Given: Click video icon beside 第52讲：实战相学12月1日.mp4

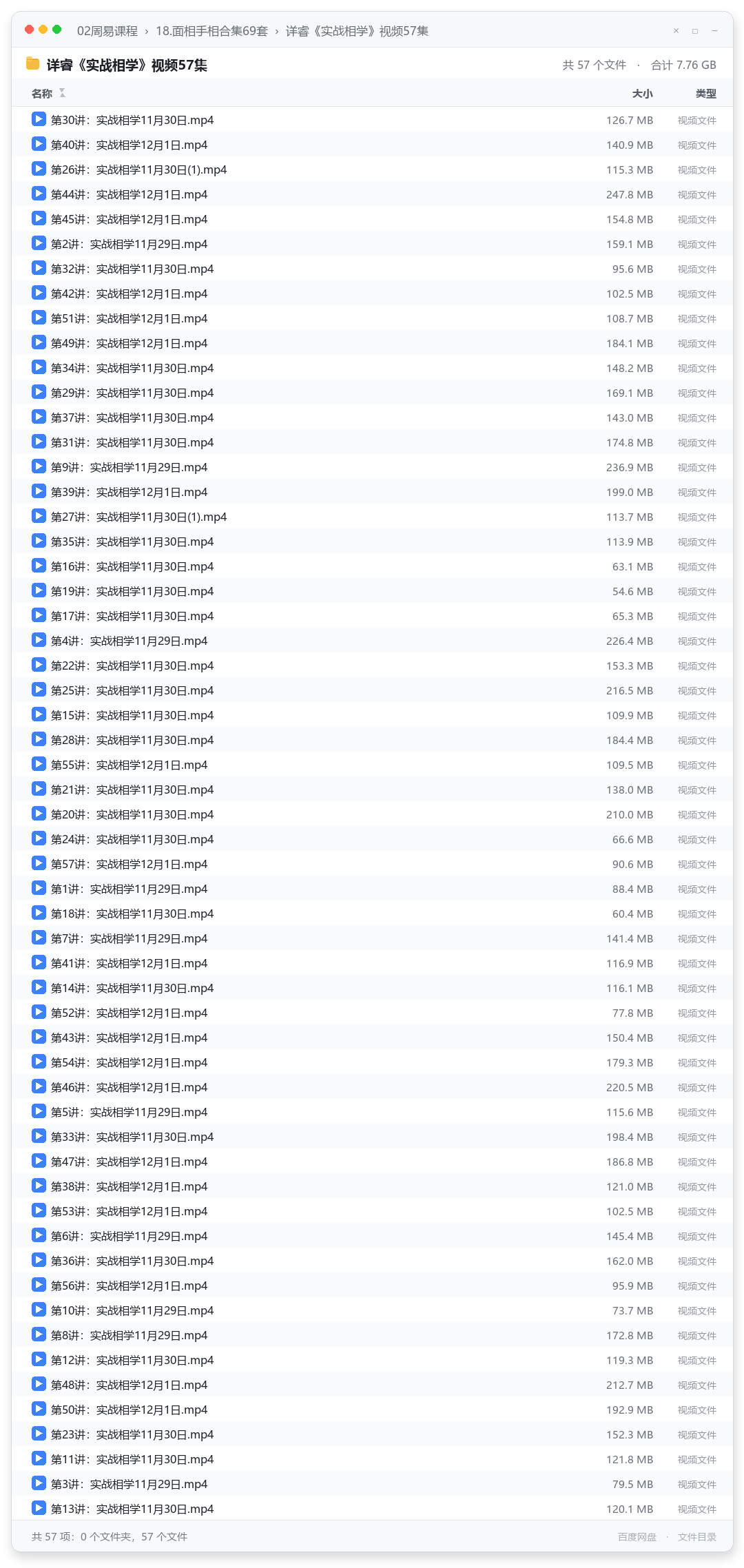Looking at the screenshot, I should pyautogui.click(x=39, y=1012).
